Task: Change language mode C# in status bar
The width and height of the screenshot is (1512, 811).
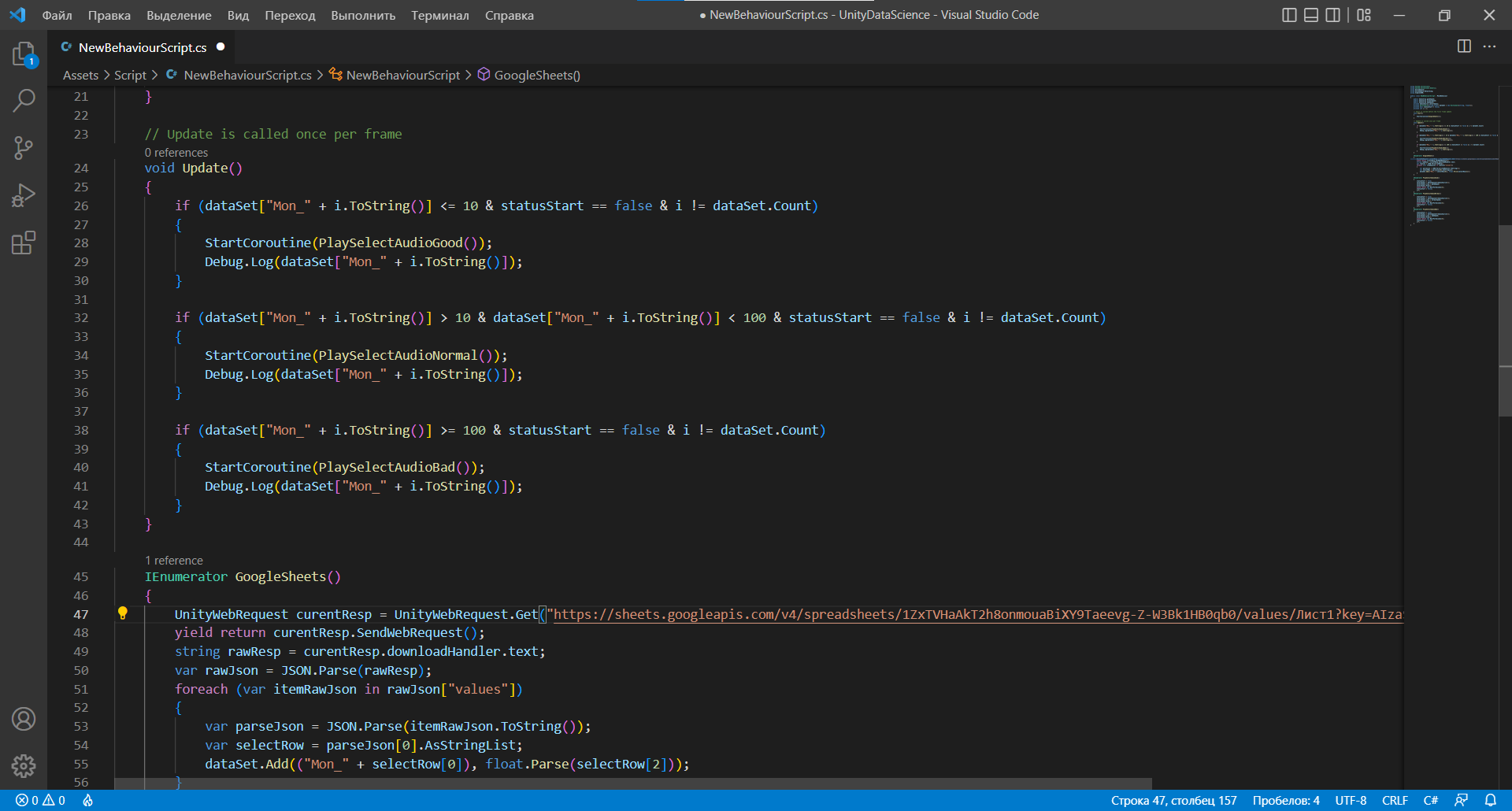Action: point(1431,800)
